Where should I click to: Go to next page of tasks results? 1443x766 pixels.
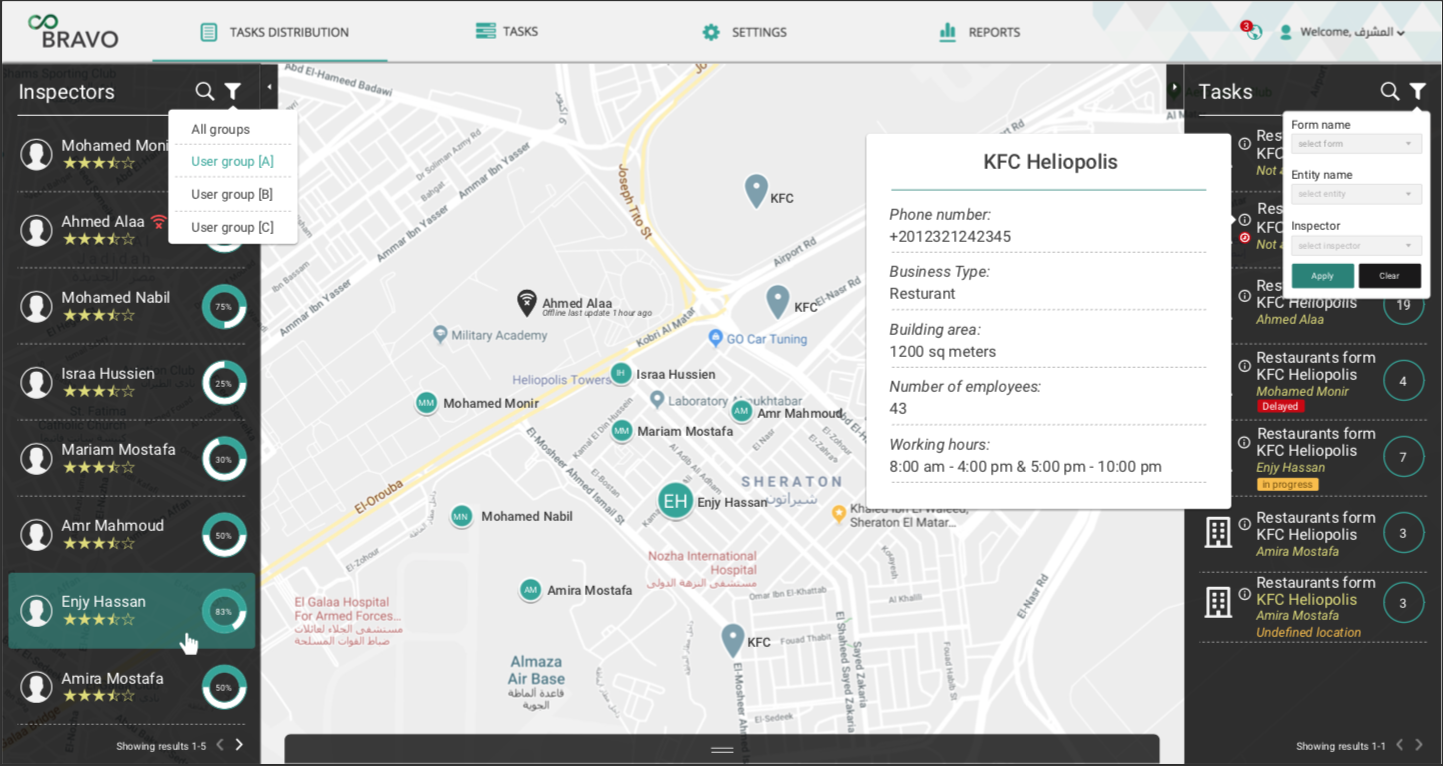point(1419,745)
